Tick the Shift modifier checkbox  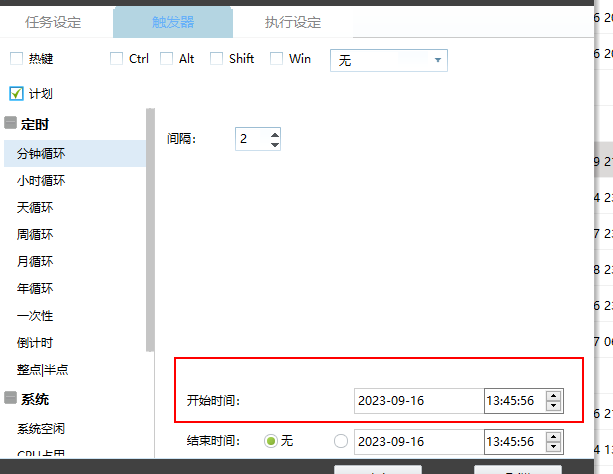tap(216, 59)
